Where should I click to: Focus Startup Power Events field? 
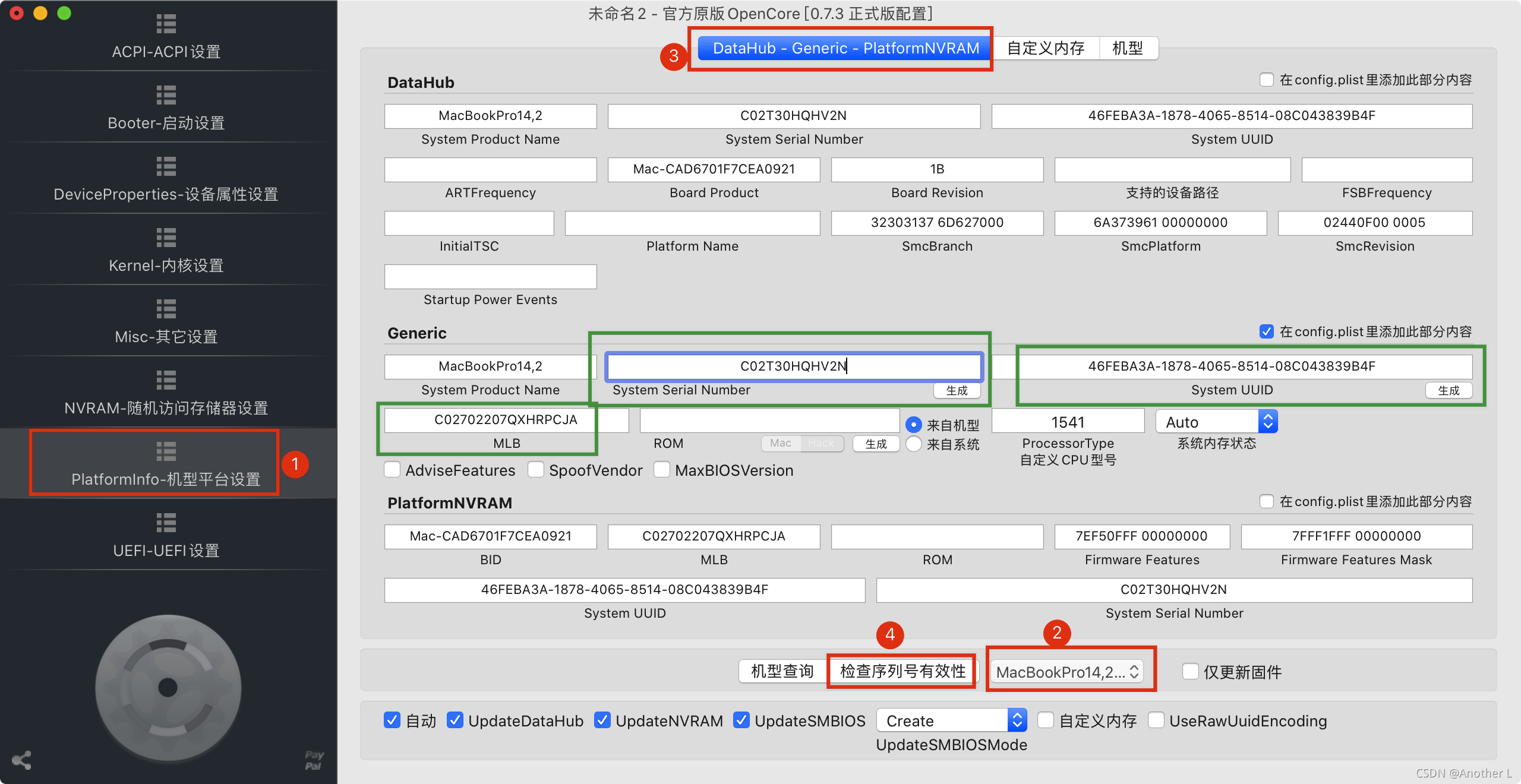[490, 276]
